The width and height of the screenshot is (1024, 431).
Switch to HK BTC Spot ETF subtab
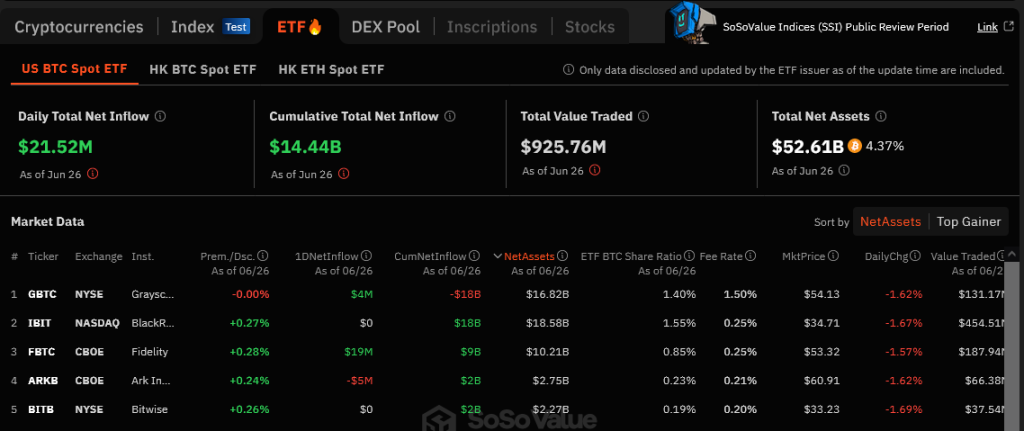tap(202, 69)
